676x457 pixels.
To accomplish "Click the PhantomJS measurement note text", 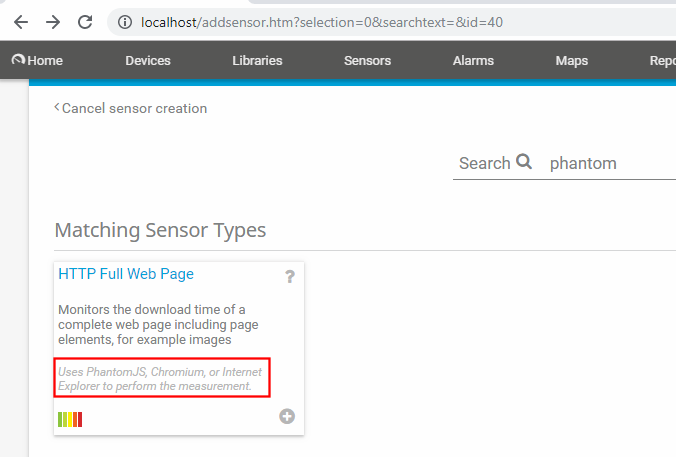I will [x=162, y=379].
